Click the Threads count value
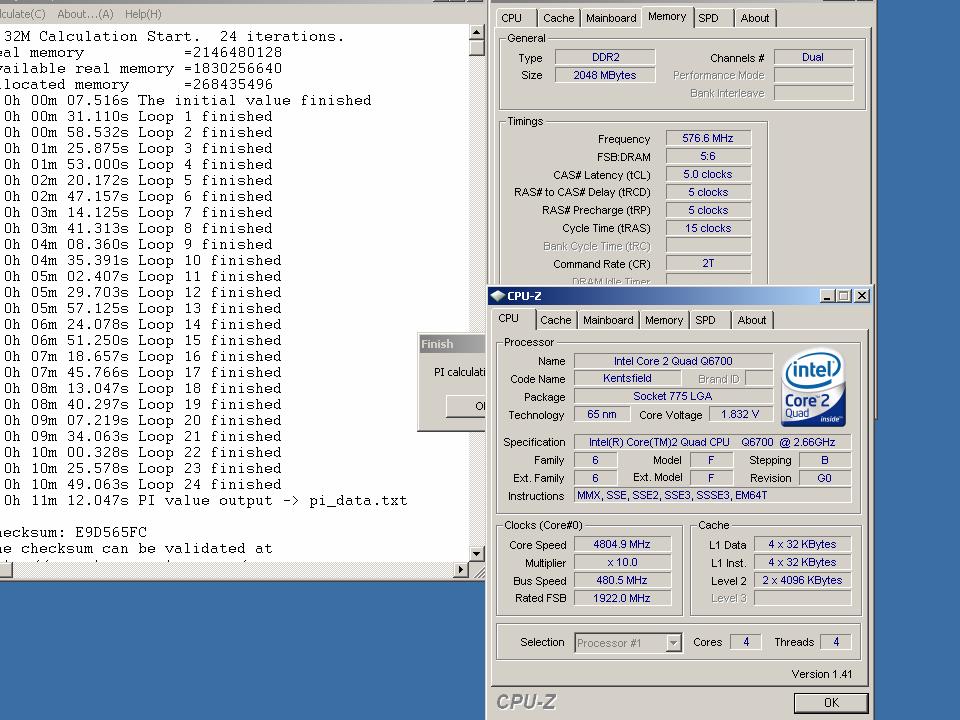 pos(836,642)
